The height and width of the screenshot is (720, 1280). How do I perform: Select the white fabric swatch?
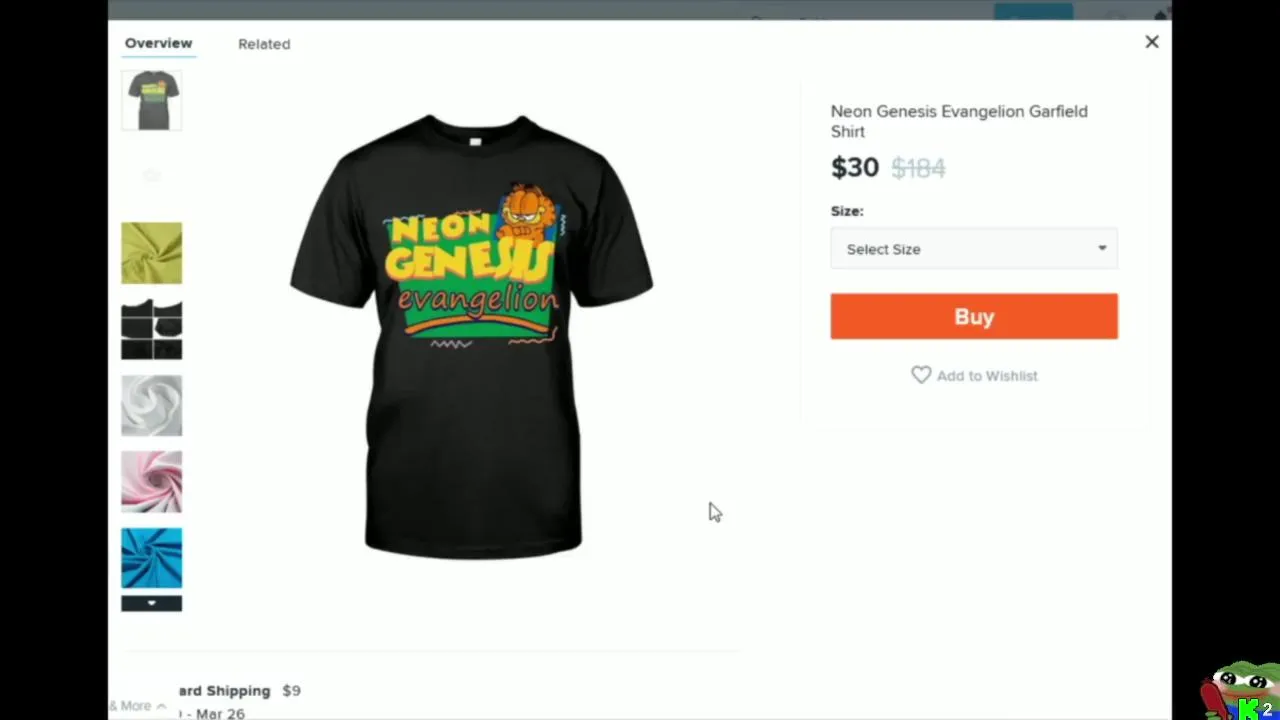click(x=152, y=405)
